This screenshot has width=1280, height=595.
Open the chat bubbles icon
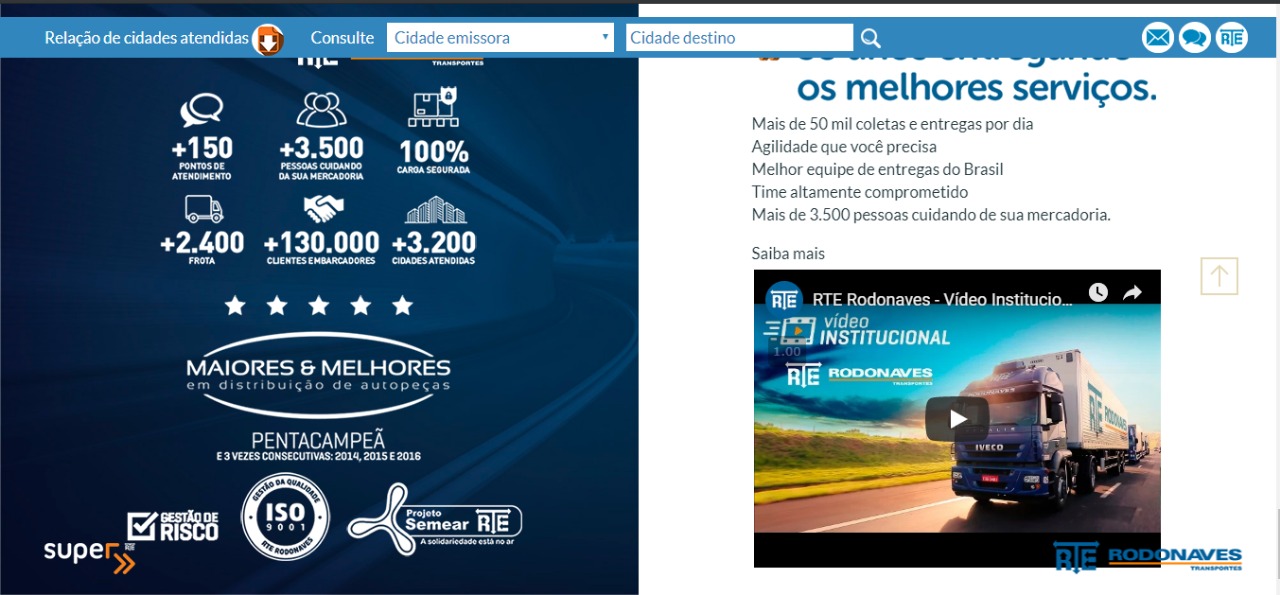coord(1194,38)
